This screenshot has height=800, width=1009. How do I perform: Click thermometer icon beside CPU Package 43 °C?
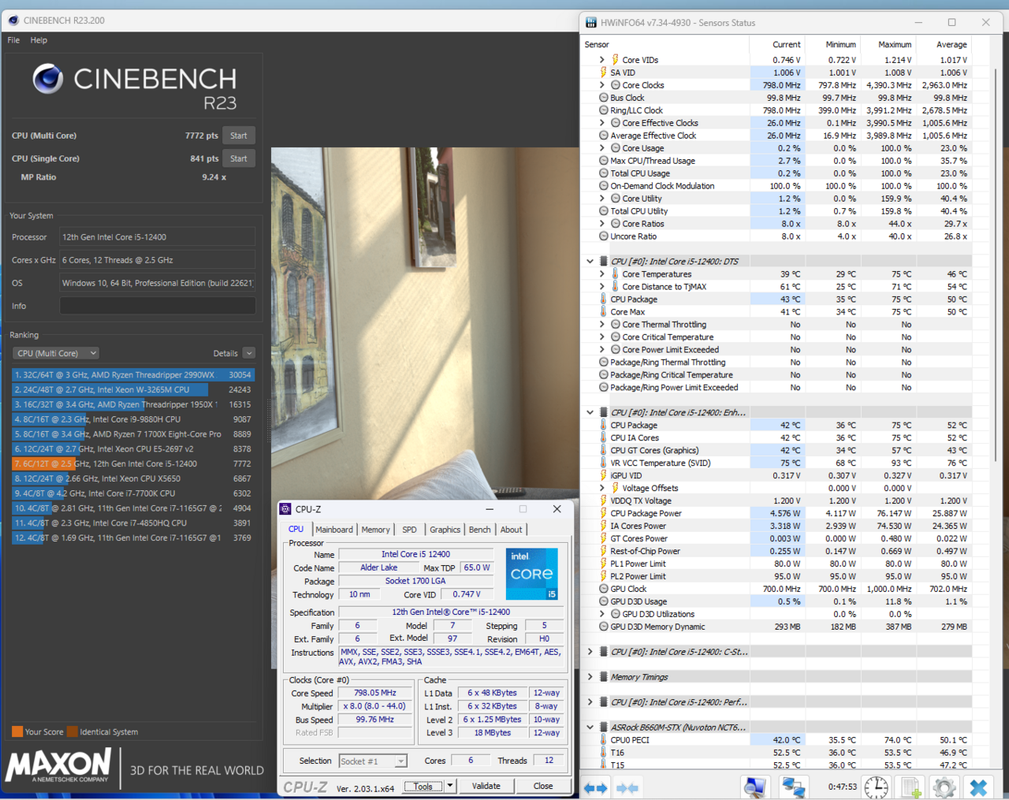tap(603, 299)
